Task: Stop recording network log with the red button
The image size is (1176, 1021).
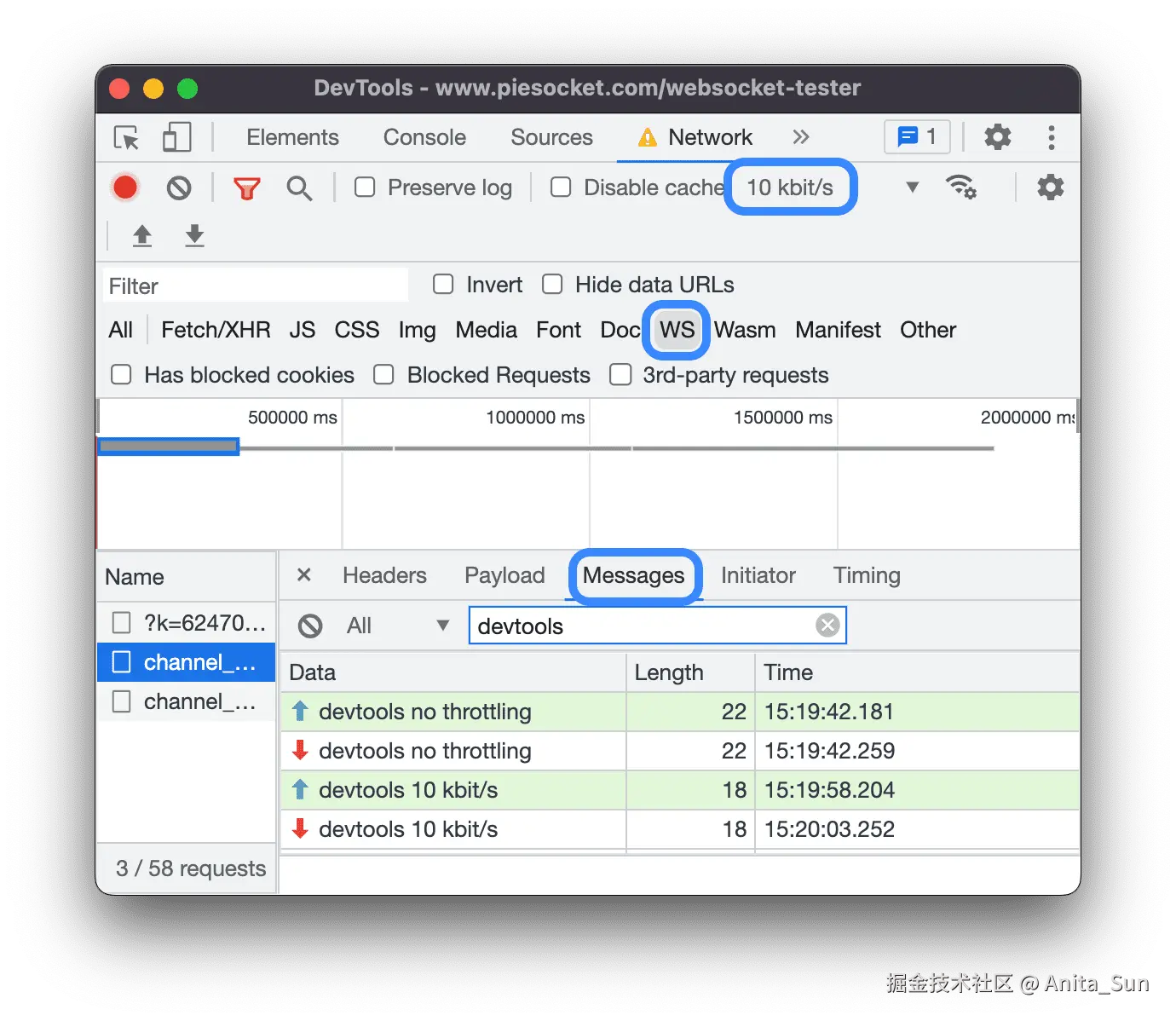Action: tap(125, 187)
